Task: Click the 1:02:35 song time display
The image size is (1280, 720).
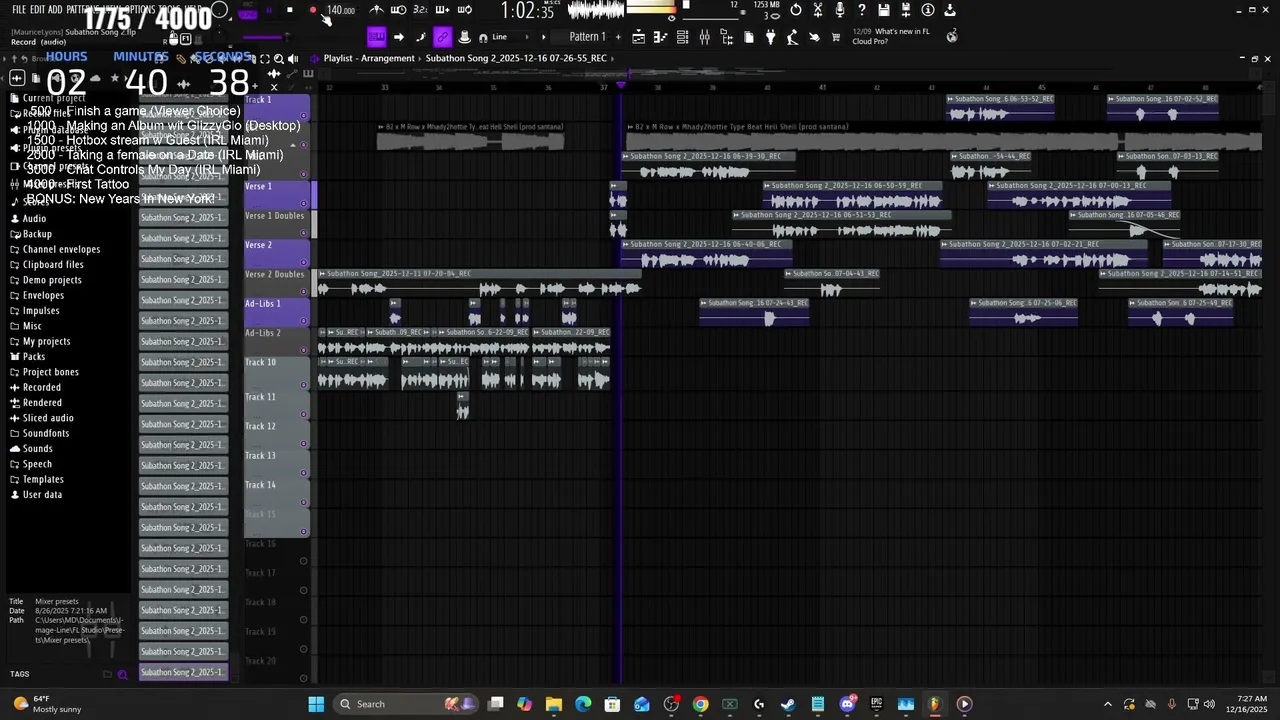Action: tap(527, 11)
